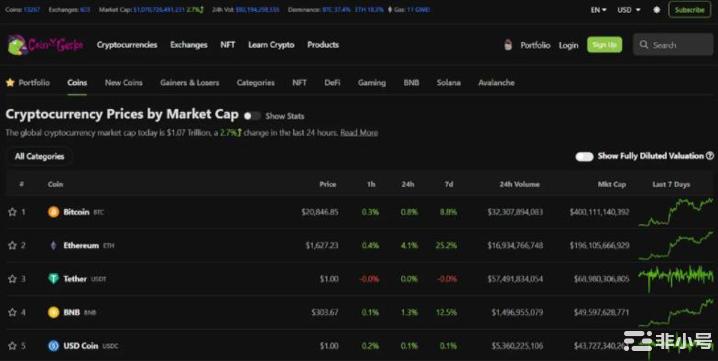
Task: Click the BNB coin icon
Action: [54, 312]
